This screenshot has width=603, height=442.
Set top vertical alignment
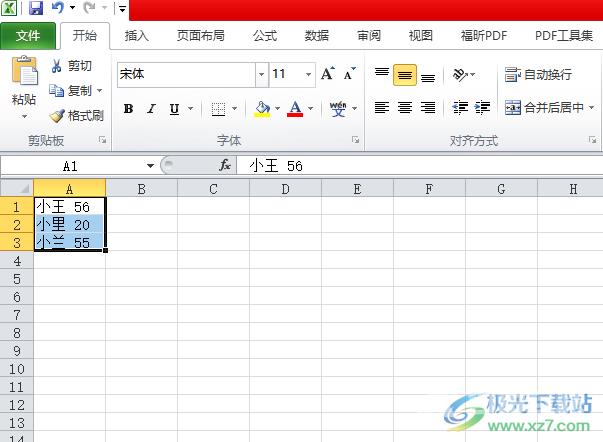(382, 74)
